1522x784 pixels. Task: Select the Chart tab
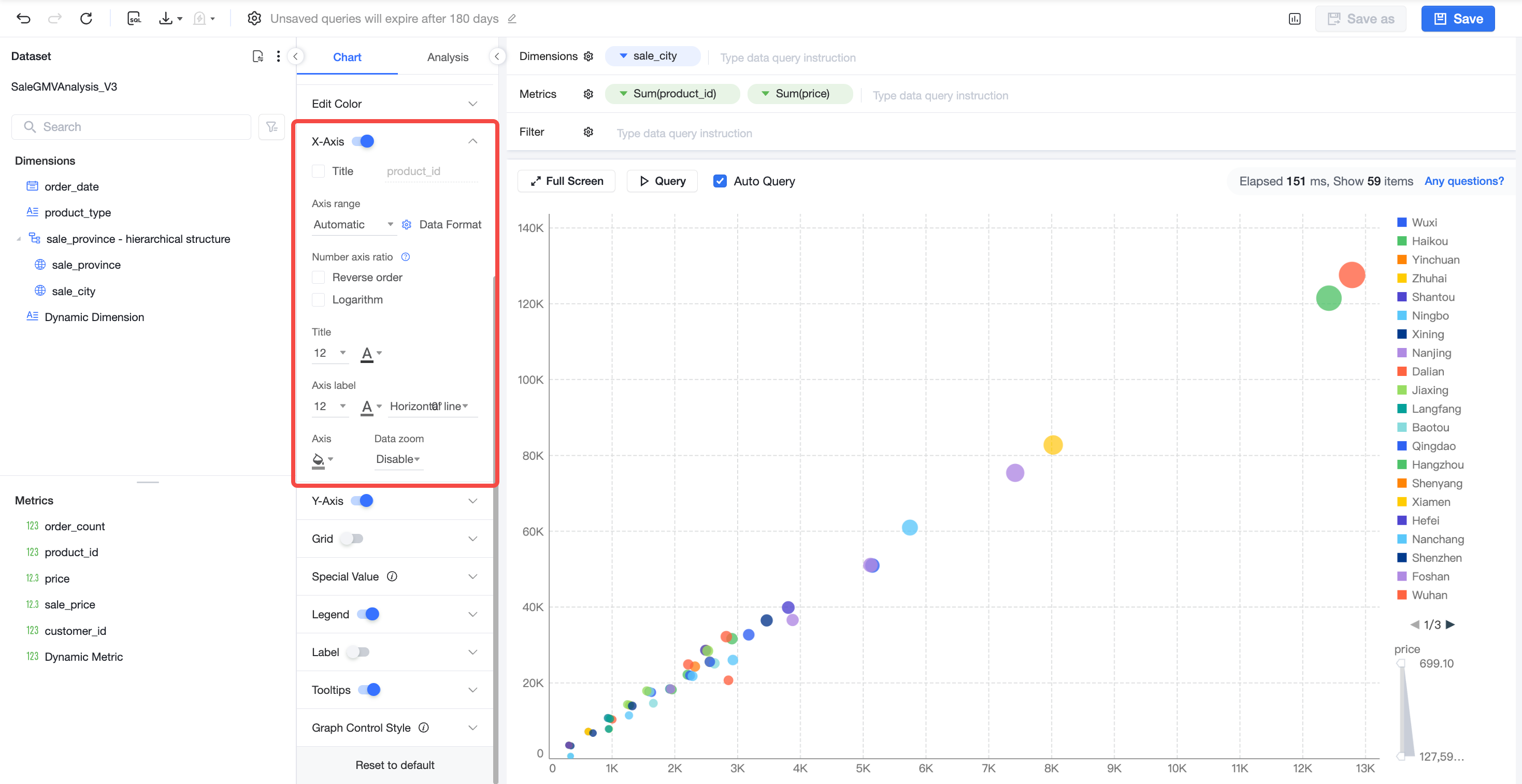point(347,57)
